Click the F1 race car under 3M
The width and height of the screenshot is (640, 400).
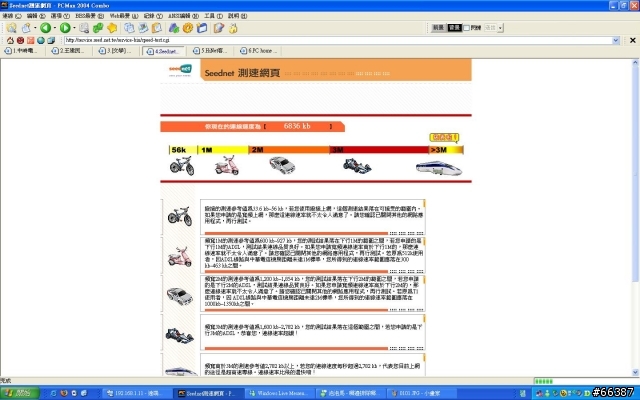pos(357,166)
